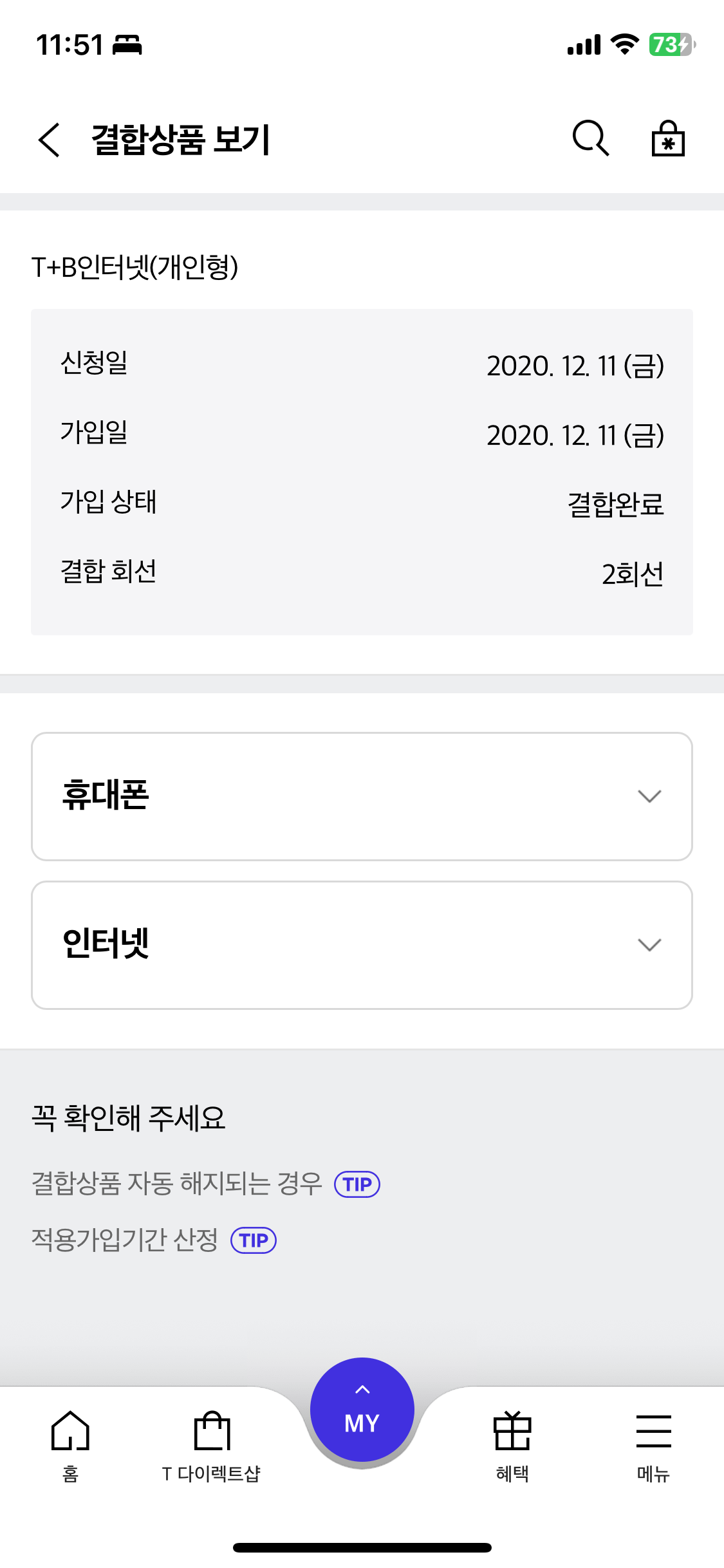Expand the 휴대폰 section chevron

click(x=649, y=796)
